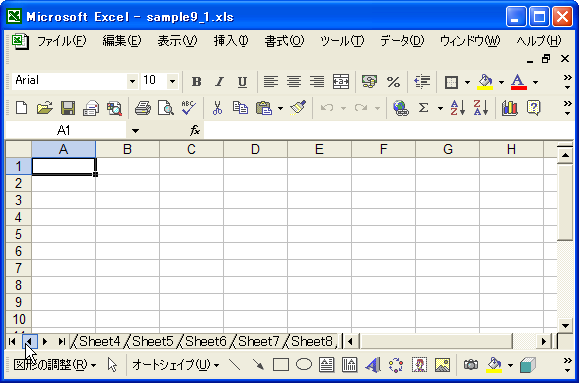Center align text
Image resolution: width=579 pixels, height=383 pixels.
pos(294,82)
